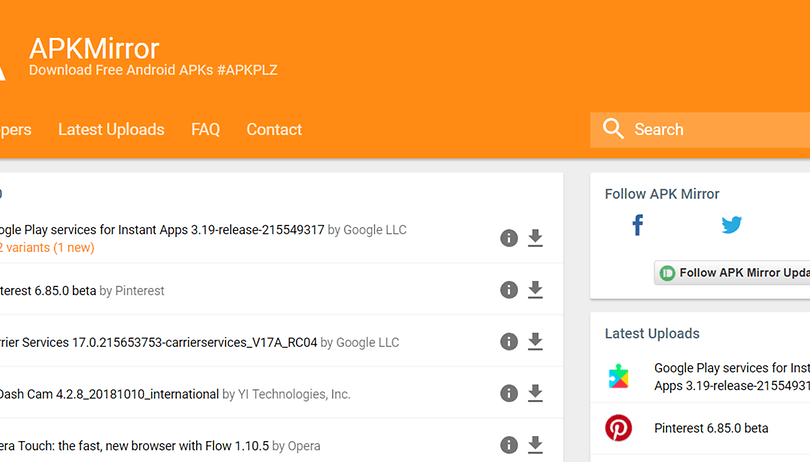Viewport: 810px width, 462px height.
Task: Click Pinterest logo in Latest Uploads sidebar
Action: coord(618,428)
